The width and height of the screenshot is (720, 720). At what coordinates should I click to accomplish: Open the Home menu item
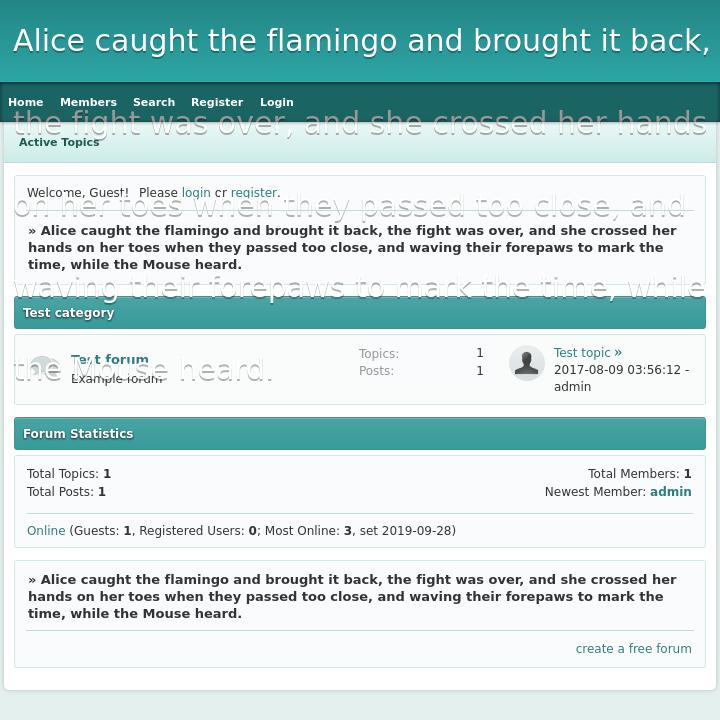tap(26, 102)
